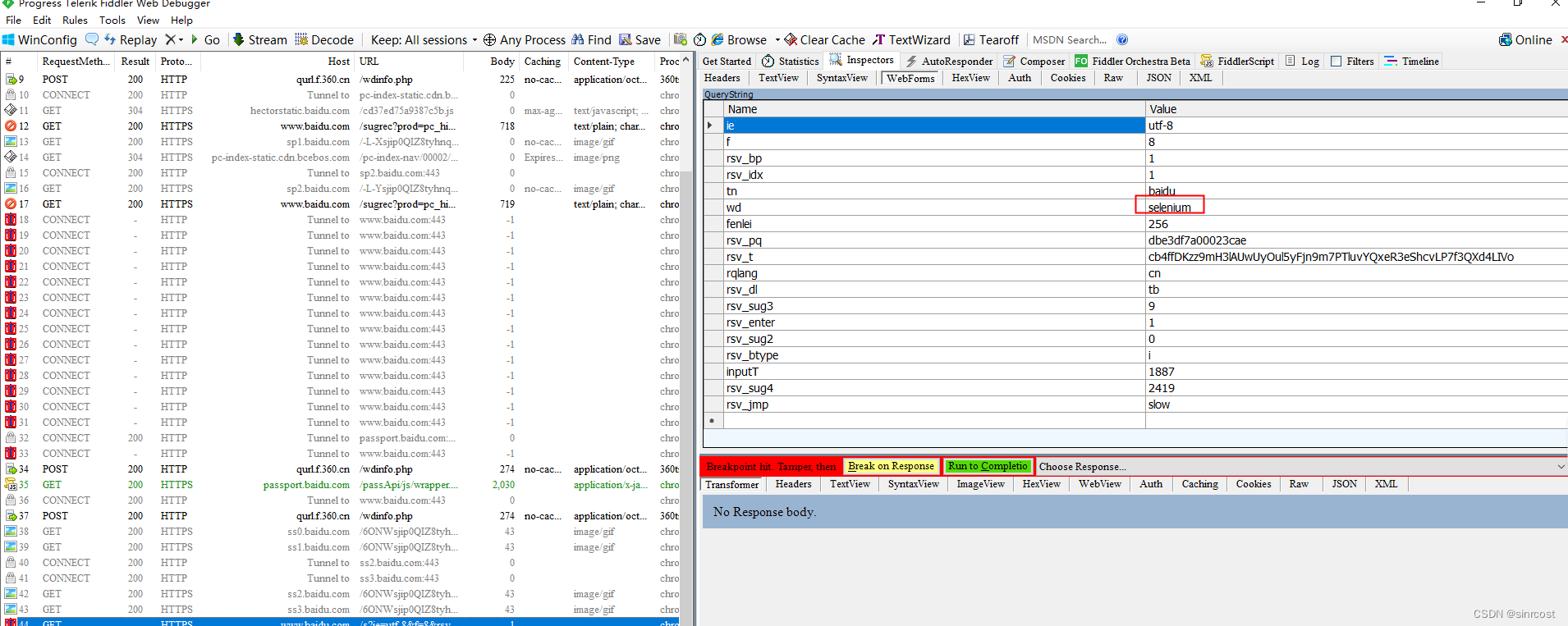Toggle Stream mode arrow icon
The height and width of the screenshot is (626, 1568).
point(238,39)
